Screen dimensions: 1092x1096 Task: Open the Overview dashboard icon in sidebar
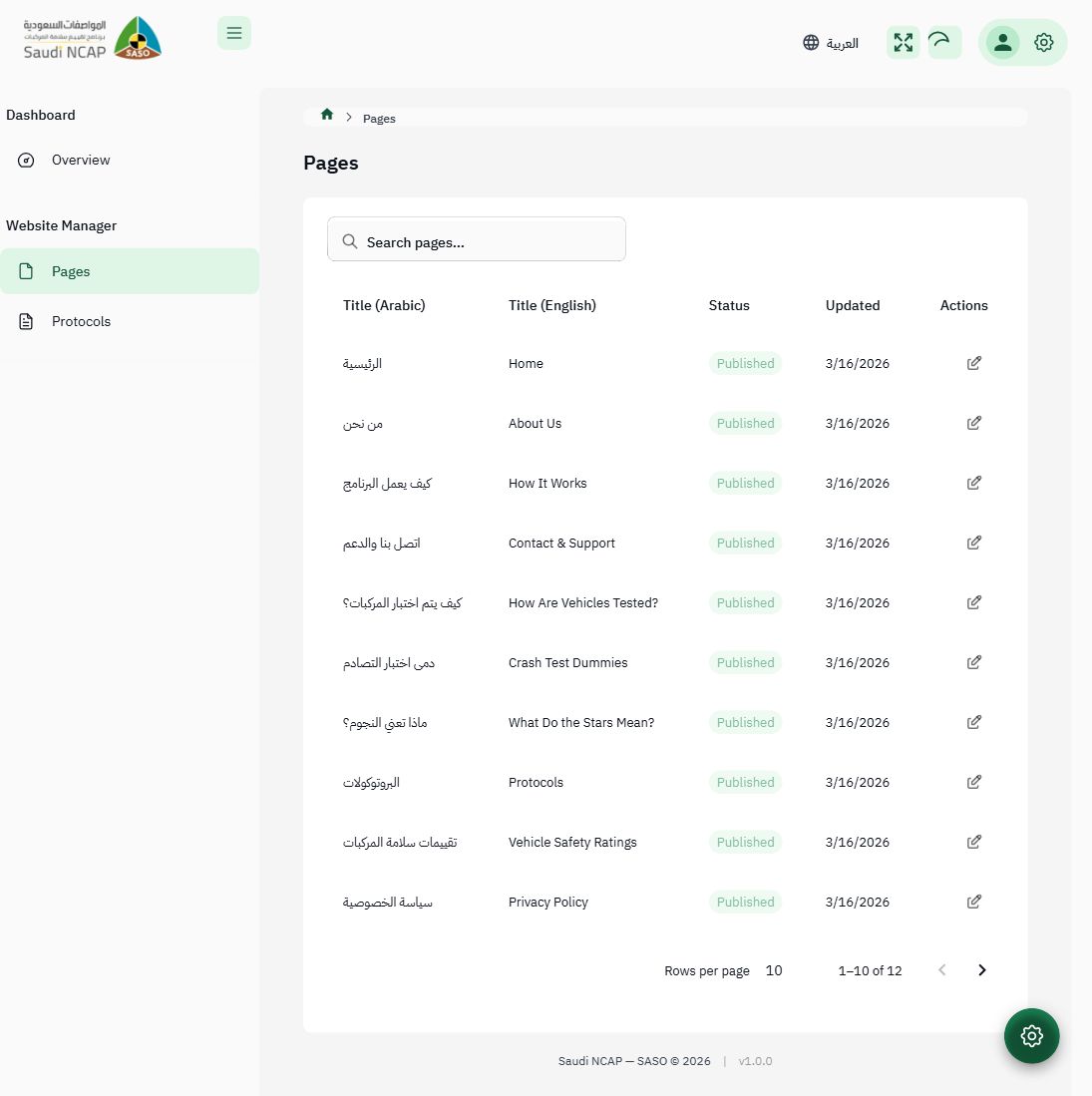tap(26, 160)
